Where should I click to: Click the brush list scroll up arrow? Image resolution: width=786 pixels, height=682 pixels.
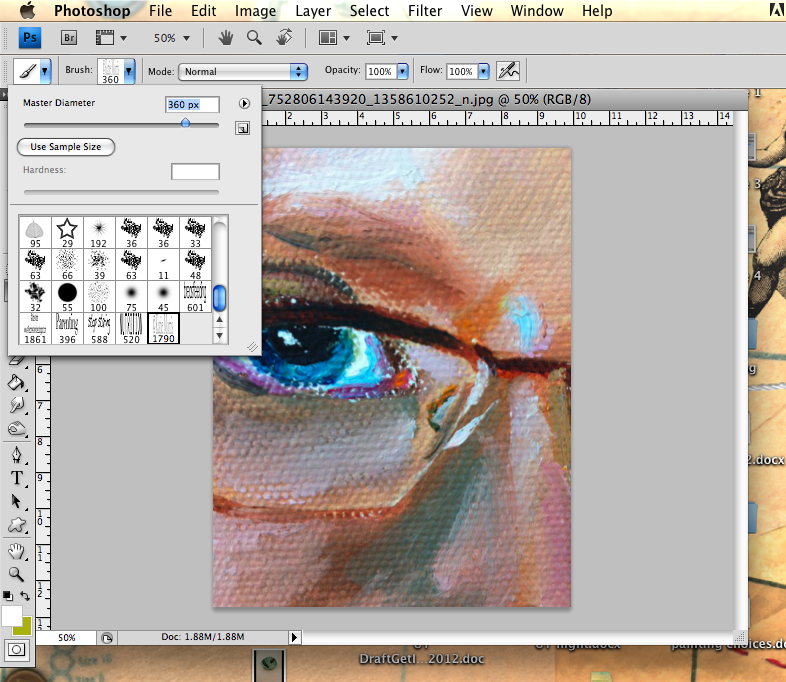pyautogui.click(x=220, y=320)
